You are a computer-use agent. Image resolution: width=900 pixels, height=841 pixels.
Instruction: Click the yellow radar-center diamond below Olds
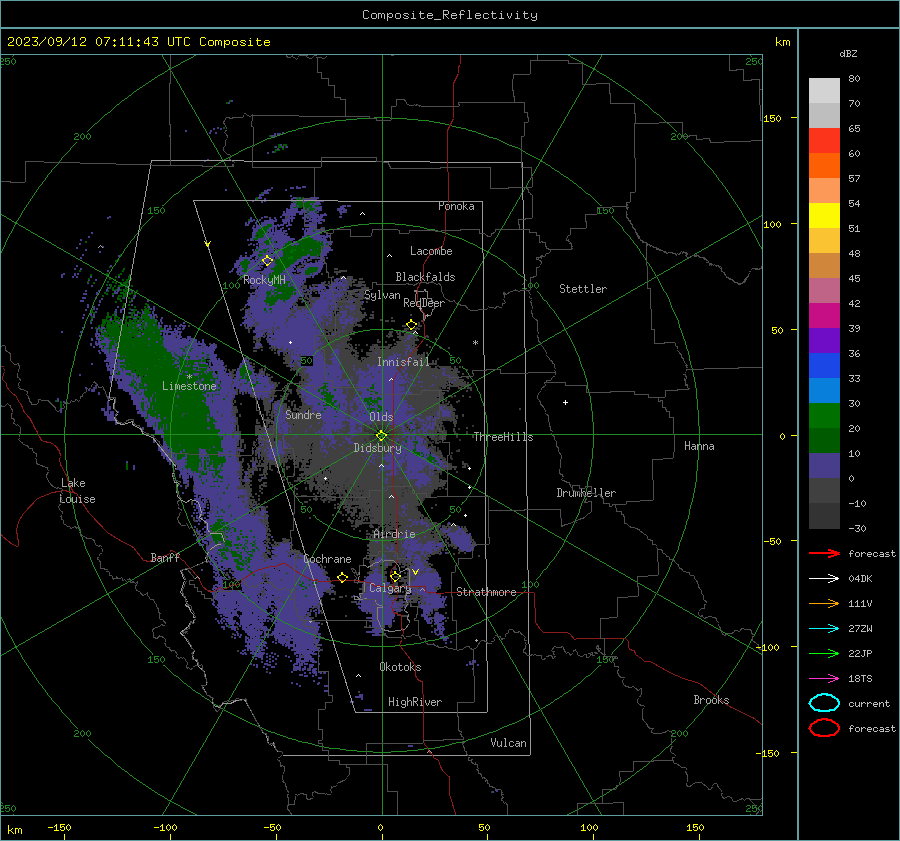382,436
